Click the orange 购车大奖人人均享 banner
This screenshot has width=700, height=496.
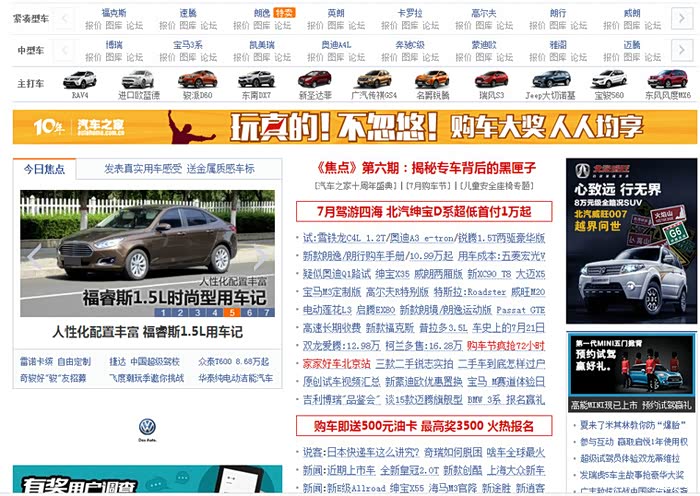pos(354,127)
